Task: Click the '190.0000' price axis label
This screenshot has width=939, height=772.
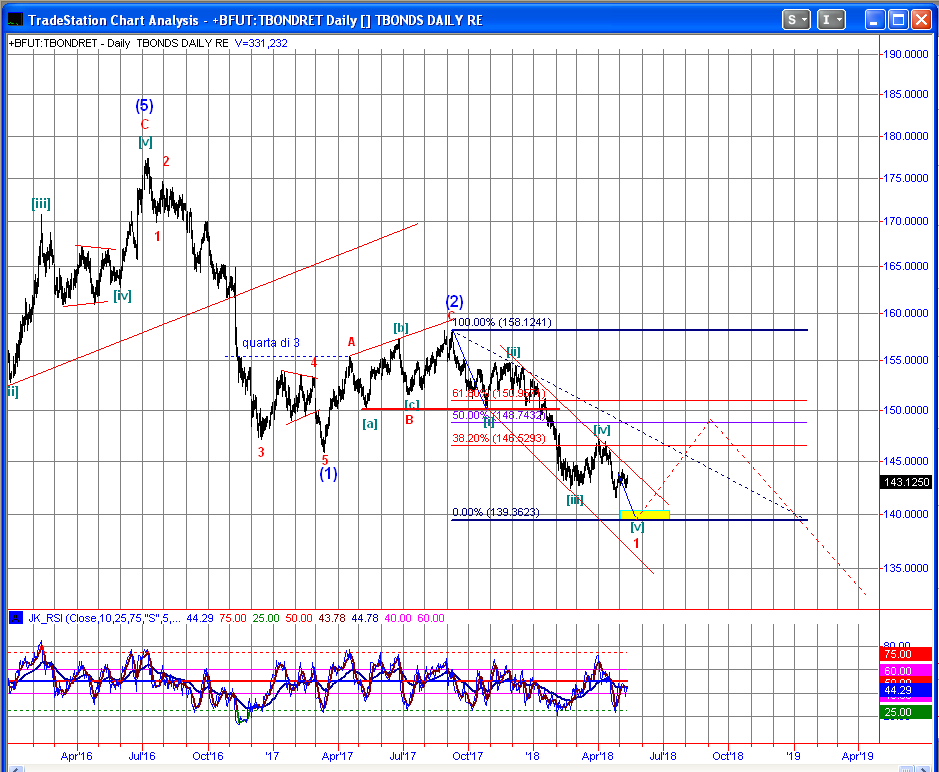Action: [907, 54]
